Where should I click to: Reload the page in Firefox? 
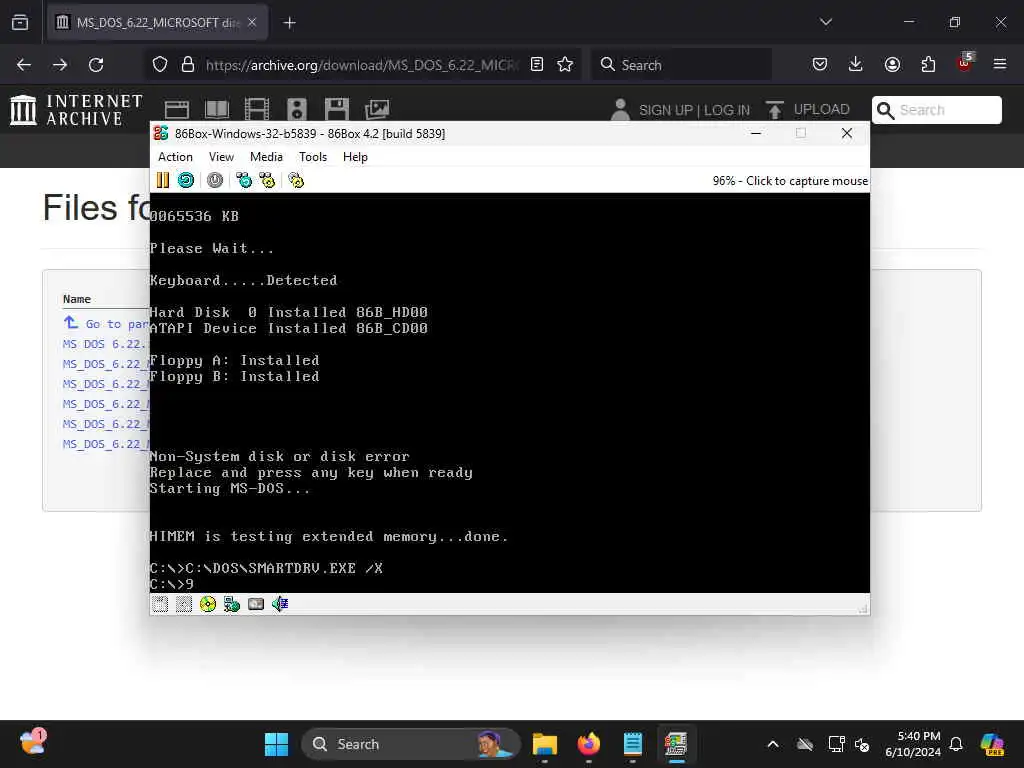96,65
